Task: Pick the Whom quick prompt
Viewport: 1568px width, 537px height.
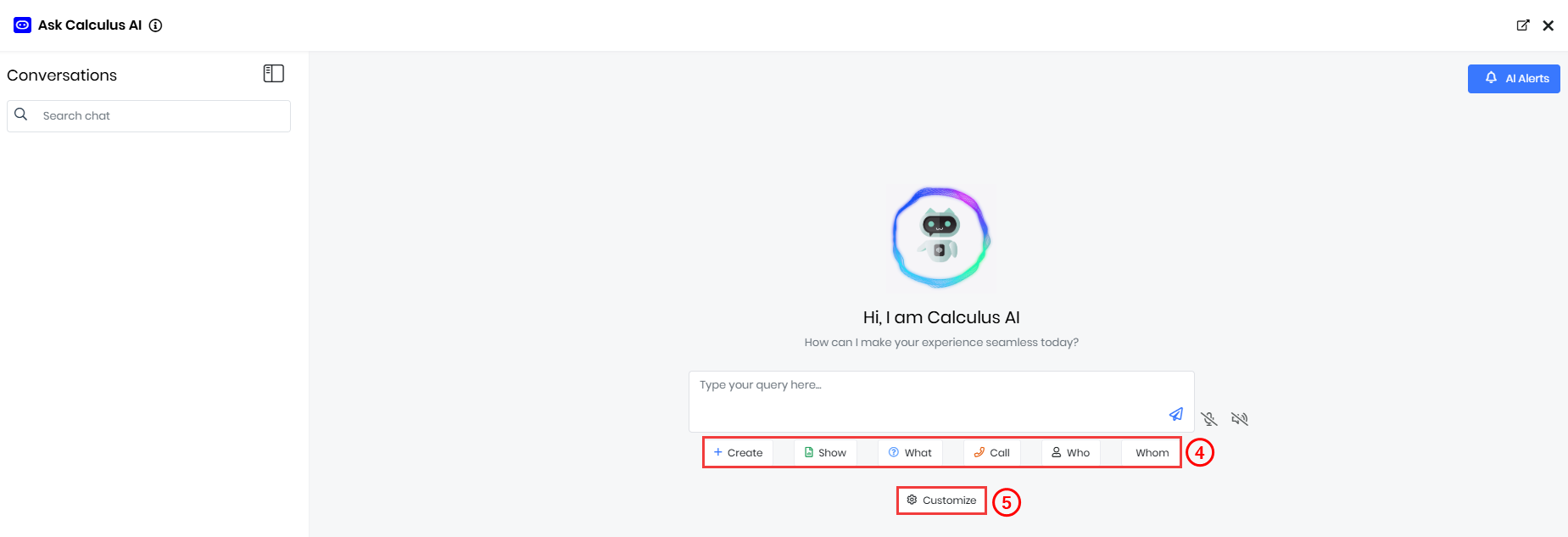Action: tap(1152, 453)
